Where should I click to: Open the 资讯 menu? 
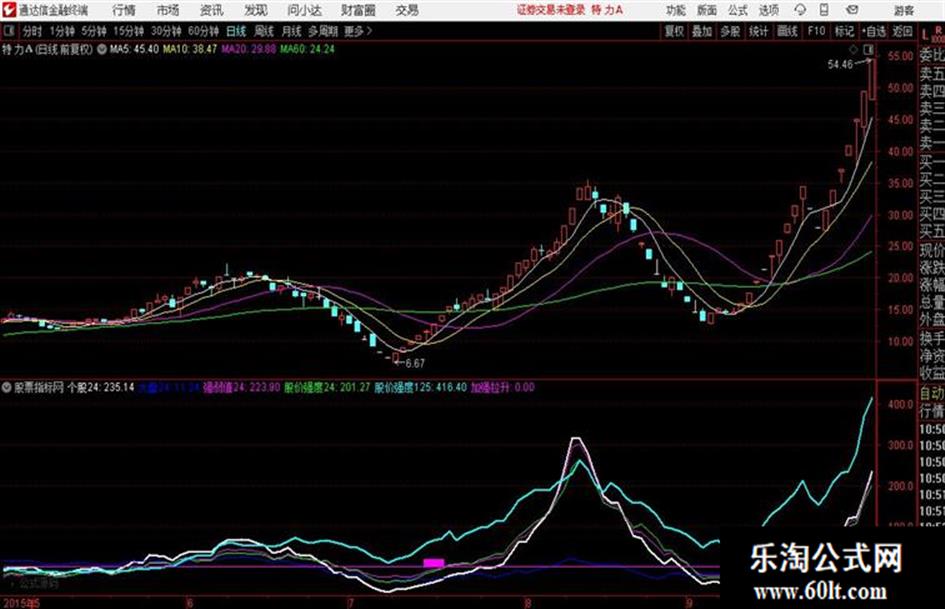coord(212,10)
